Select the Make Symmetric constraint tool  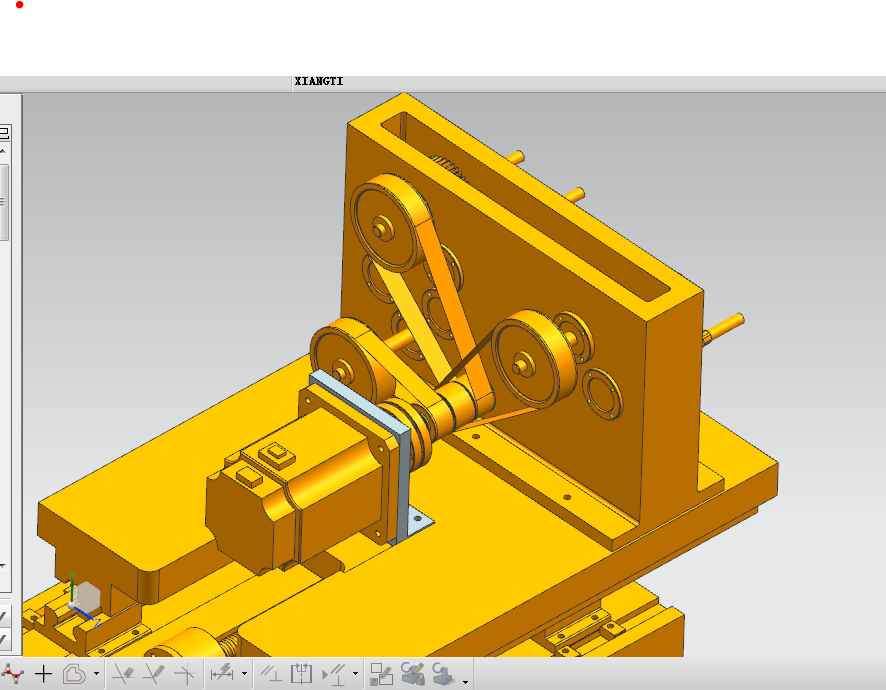[x=301, y=674]
